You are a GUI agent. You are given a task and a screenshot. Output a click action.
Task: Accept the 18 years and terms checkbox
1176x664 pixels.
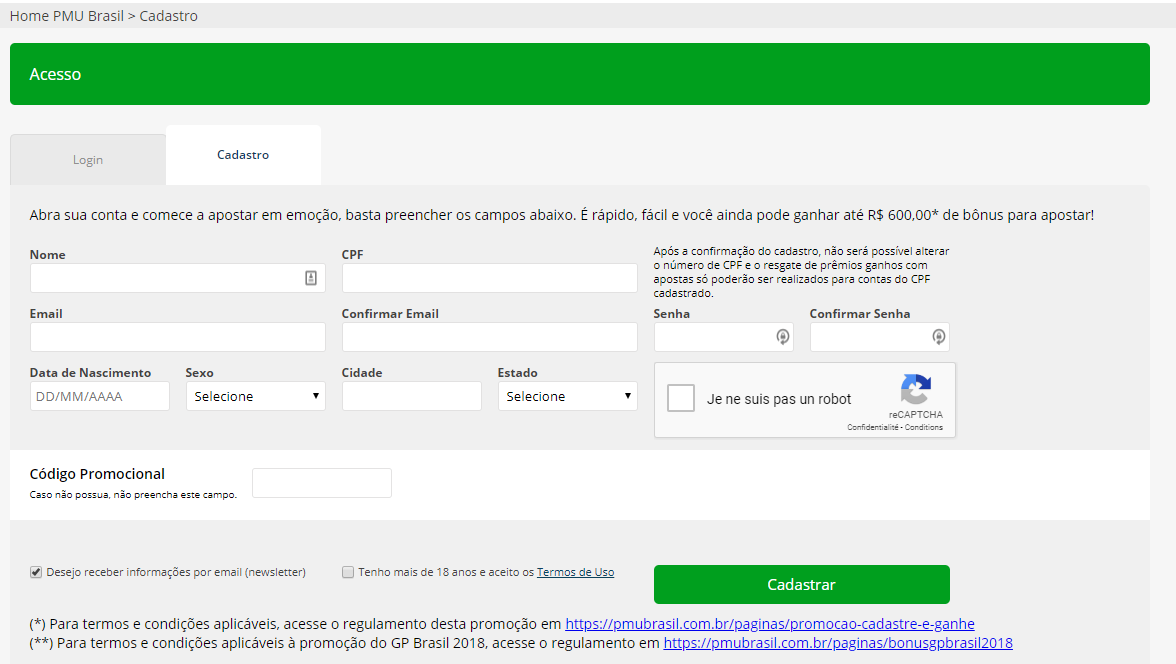pos(348,572)
